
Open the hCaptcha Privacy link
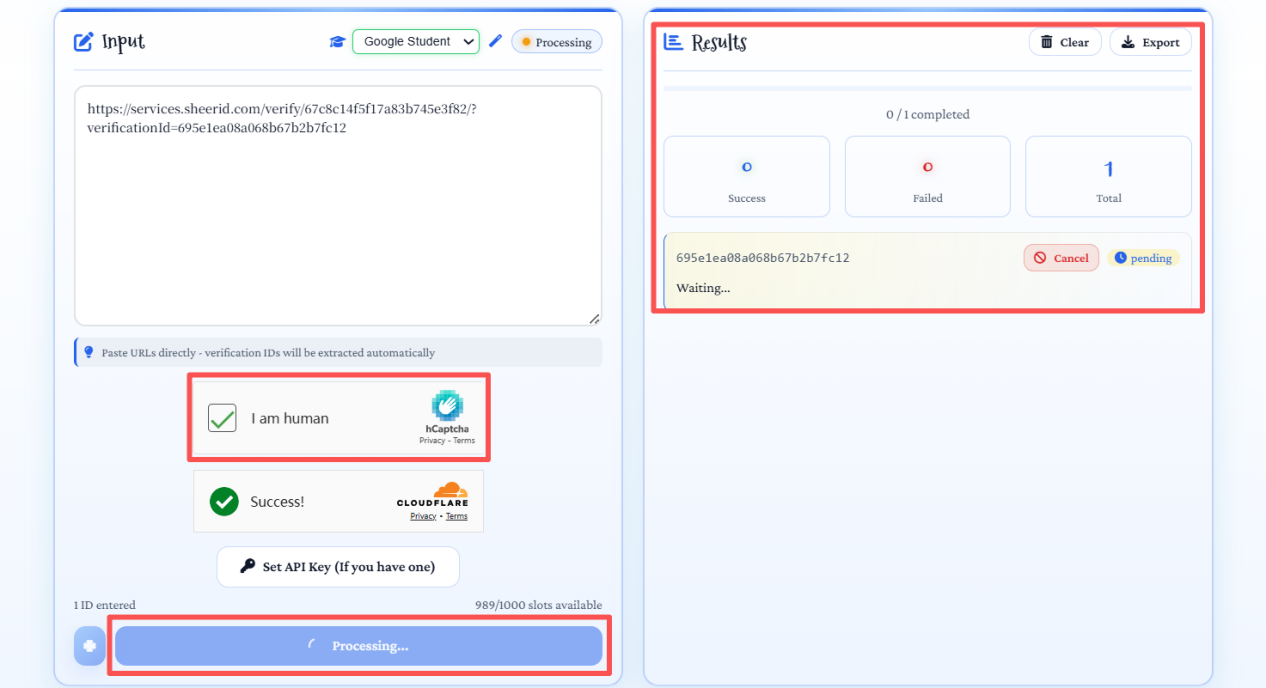[x=432, y=441]
